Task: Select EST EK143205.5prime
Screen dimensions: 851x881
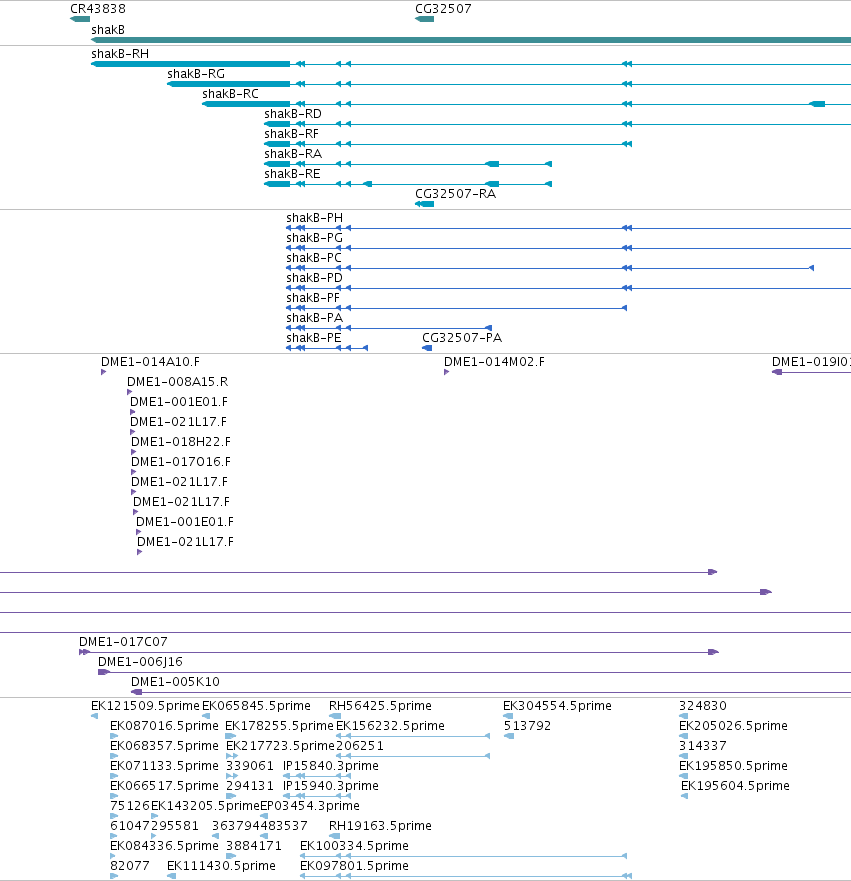Action: point(154,816)
